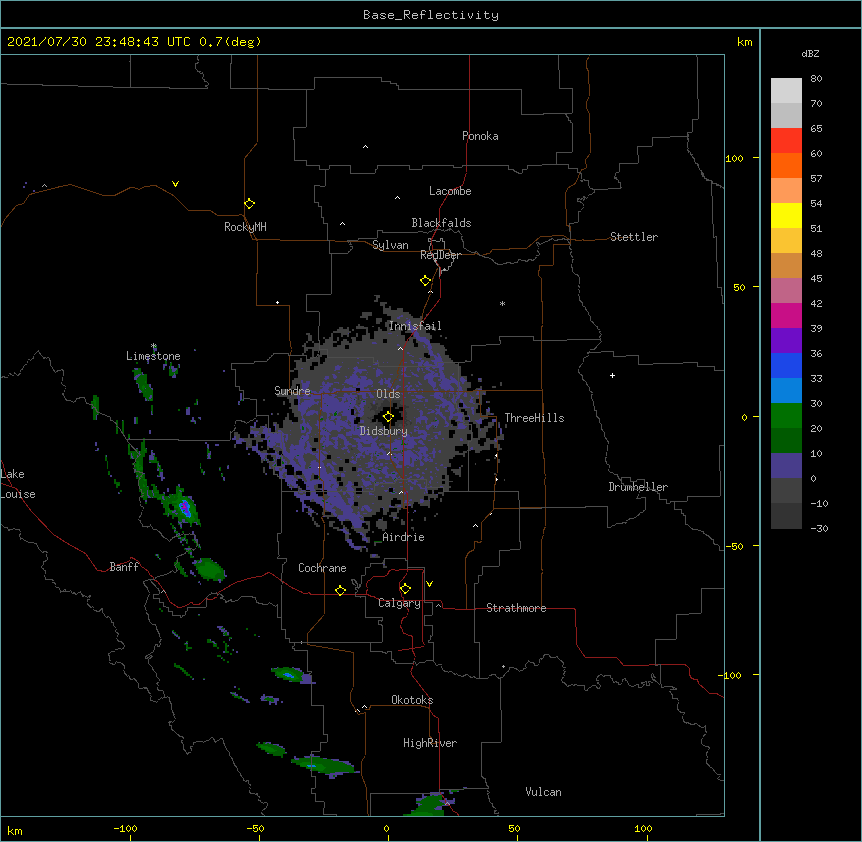Click the white plus marker west of Drumheller
Screen dimensions: 862x842
(x=612, y=375)
